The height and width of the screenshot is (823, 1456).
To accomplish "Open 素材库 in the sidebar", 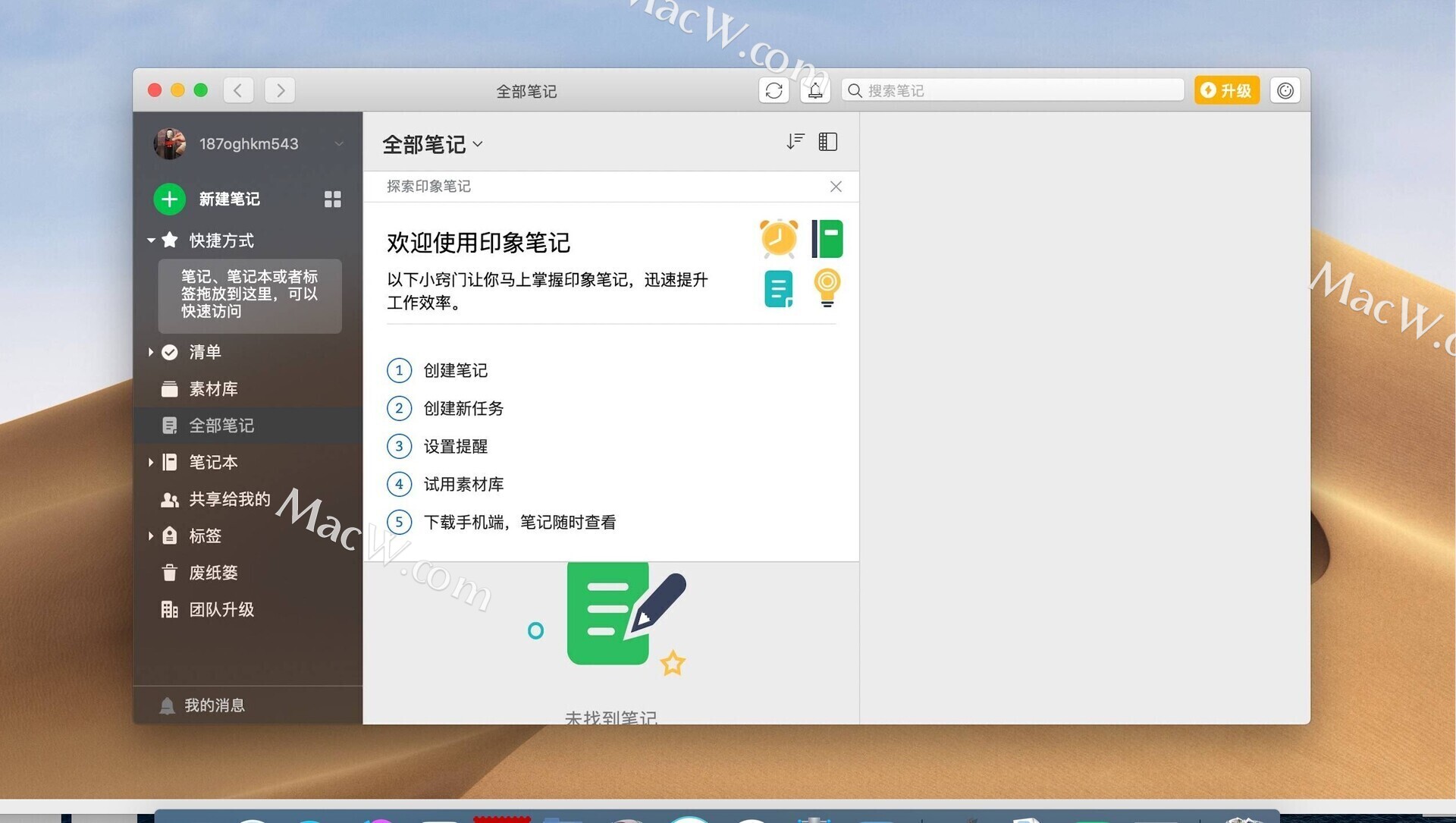I will pyautogui.click(x=247, y=389).
